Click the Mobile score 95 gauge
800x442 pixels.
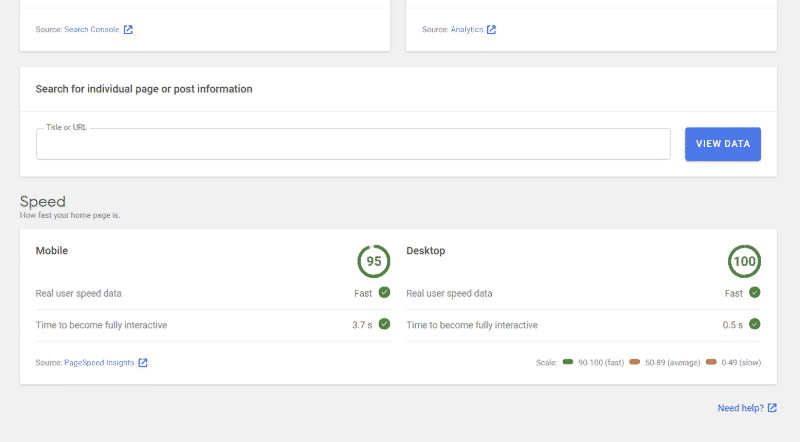tap(373, 261)
